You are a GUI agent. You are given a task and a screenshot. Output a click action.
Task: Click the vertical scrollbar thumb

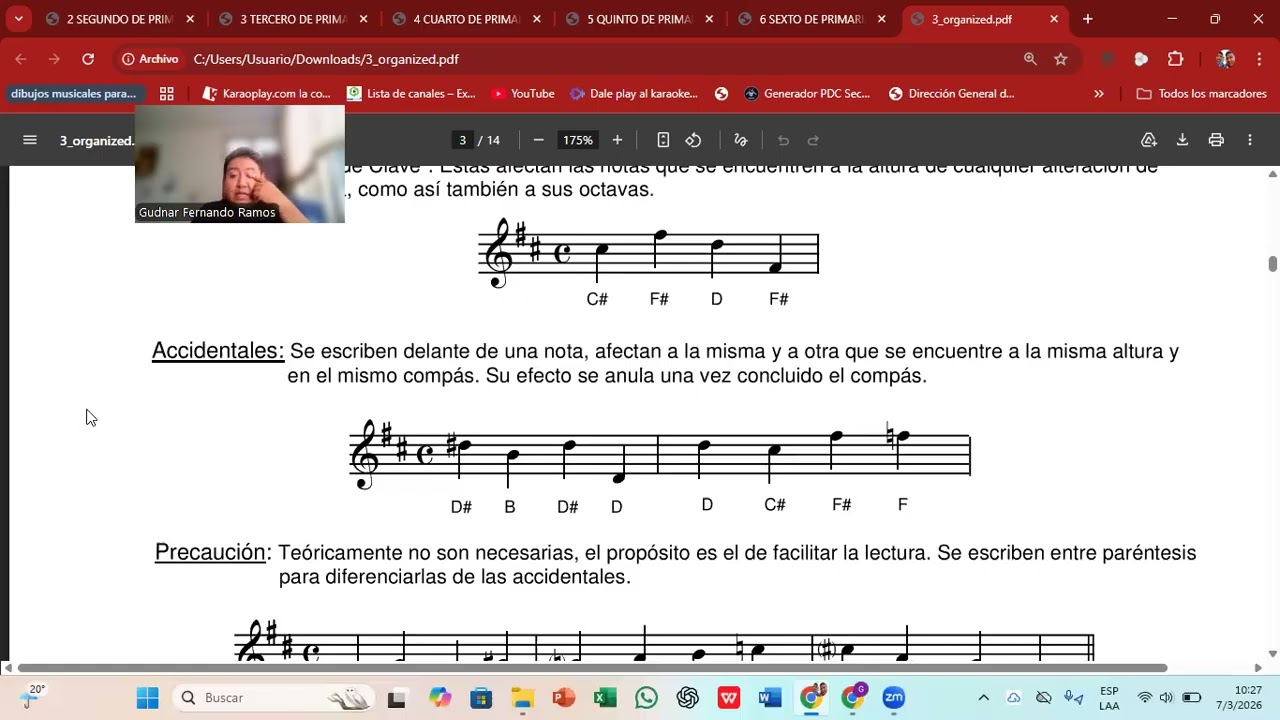tap(1272, 264)
